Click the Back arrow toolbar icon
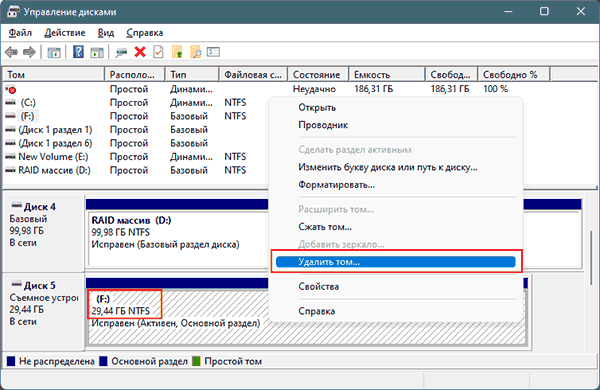 [x=12, y=52]
